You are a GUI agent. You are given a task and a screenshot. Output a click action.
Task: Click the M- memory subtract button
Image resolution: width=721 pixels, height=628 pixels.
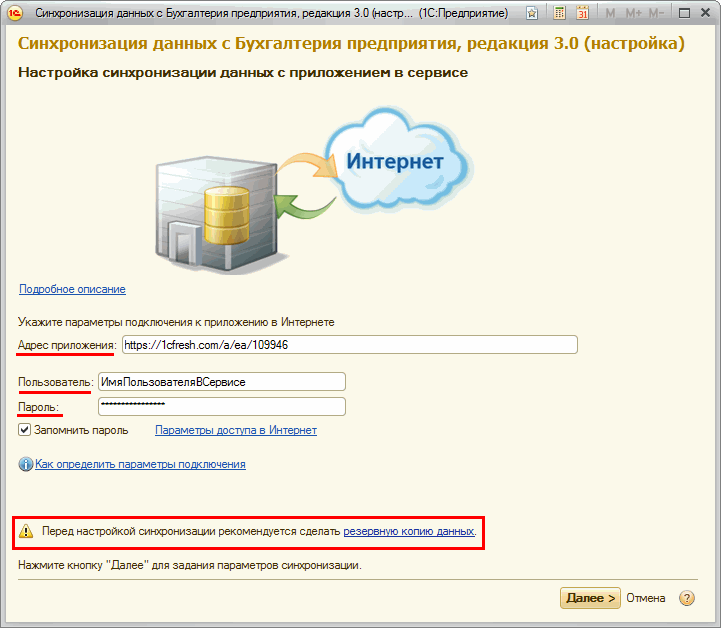(657, 13)
